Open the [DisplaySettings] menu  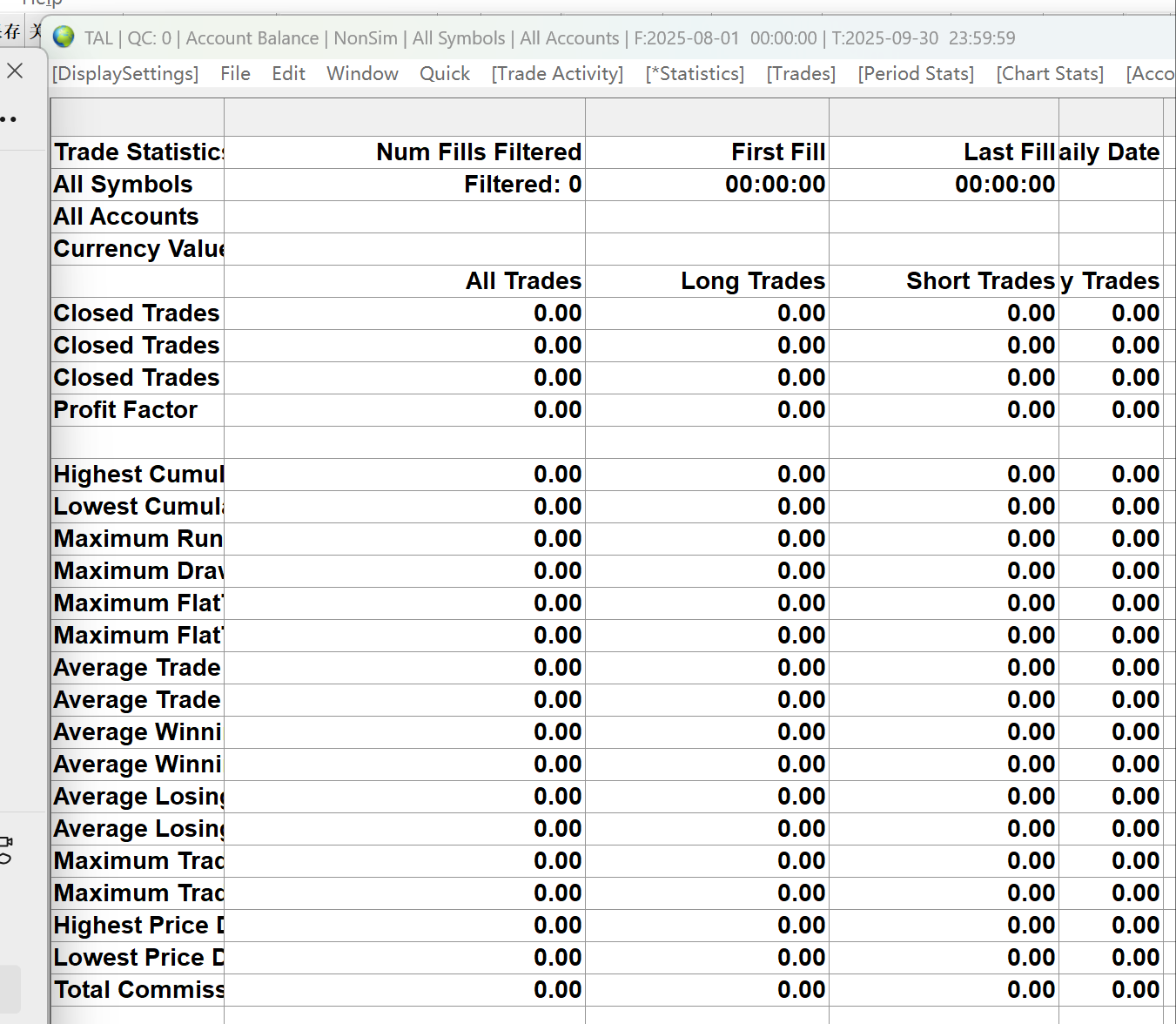click(x=125, y=74)
